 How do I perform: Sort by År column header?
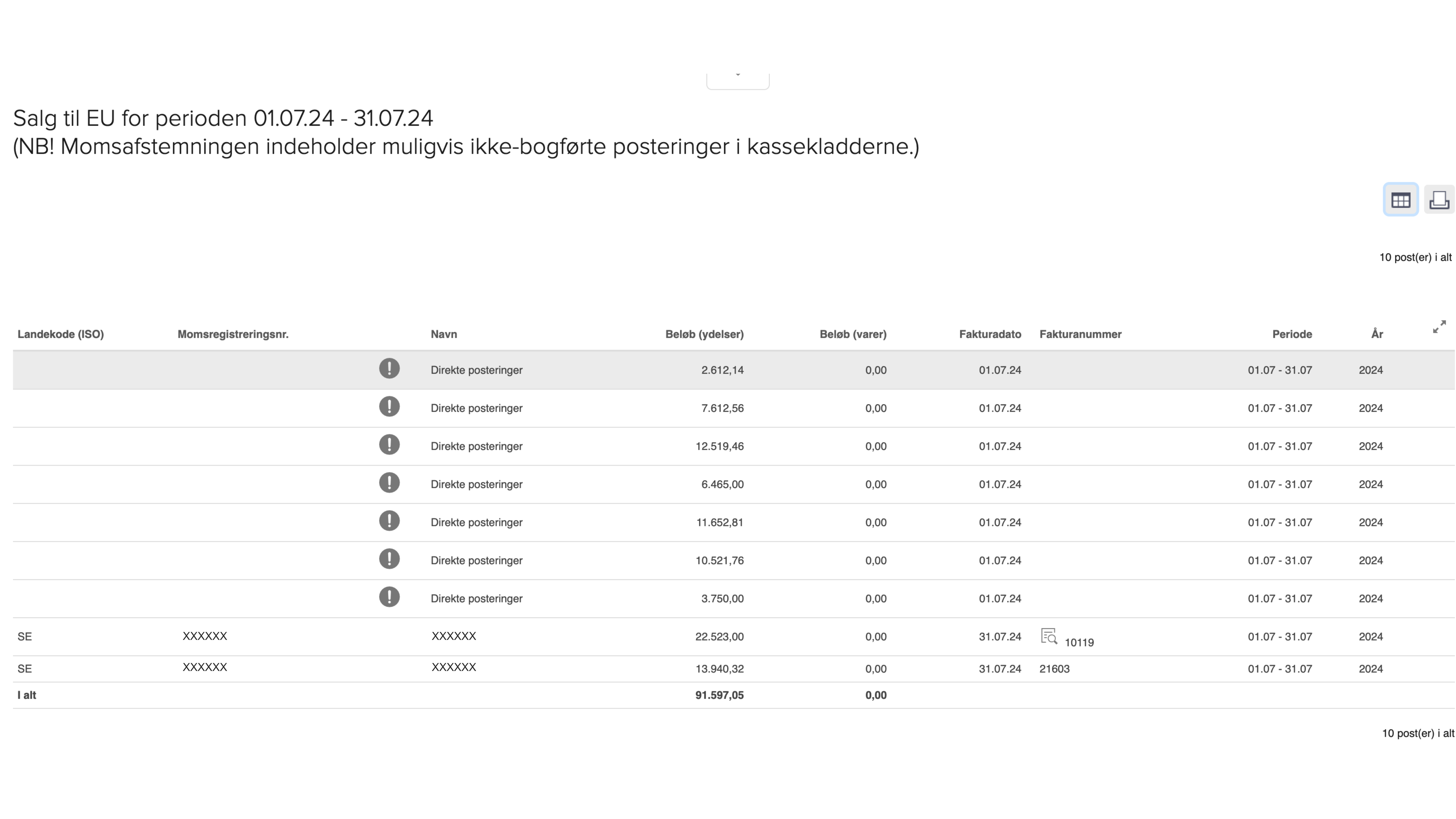tap(1377, 334)
